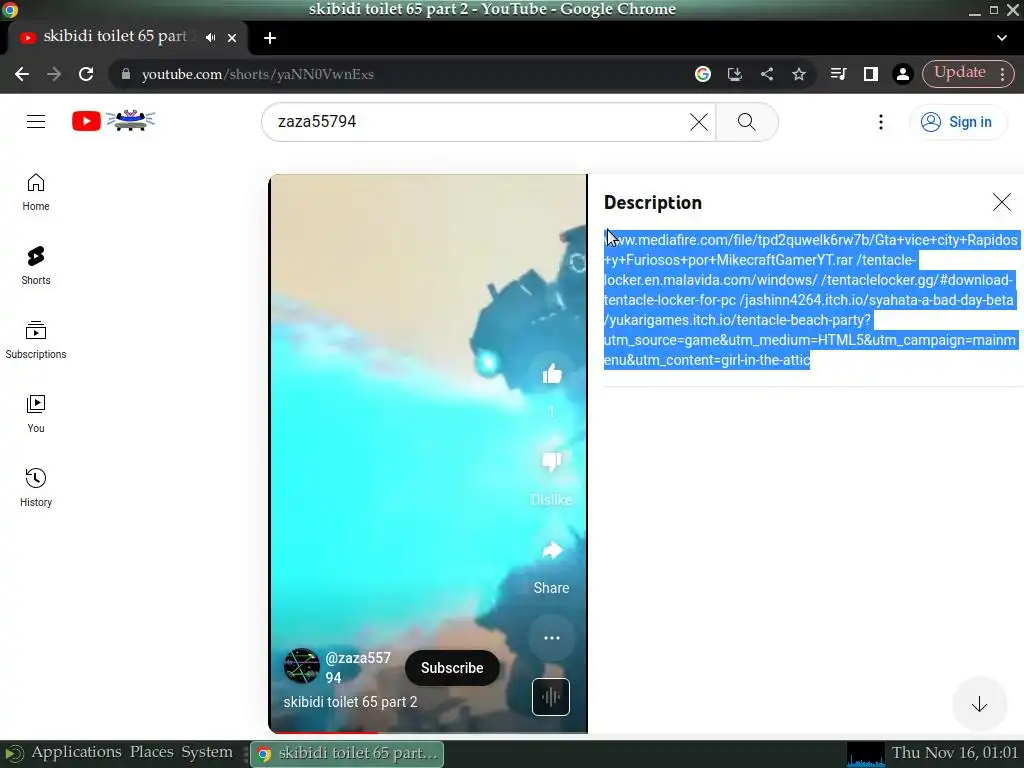This screenshot has width=1024, height=768.
Task: Click the Google icon in address bar
Action: point(703,74)
